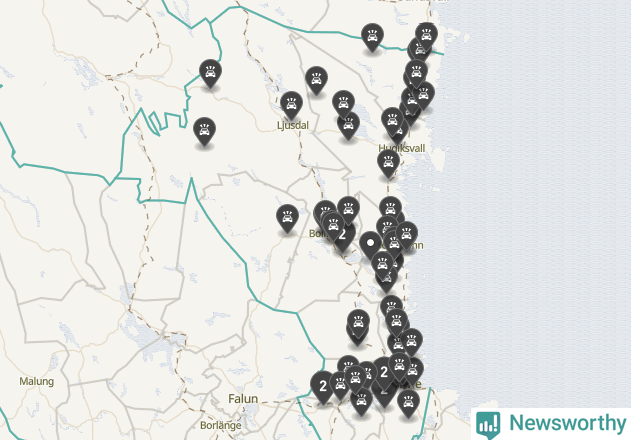Select the cluster marker 2 near Gävle
This screenshot has width=631, height=440.
coord(384,372)
